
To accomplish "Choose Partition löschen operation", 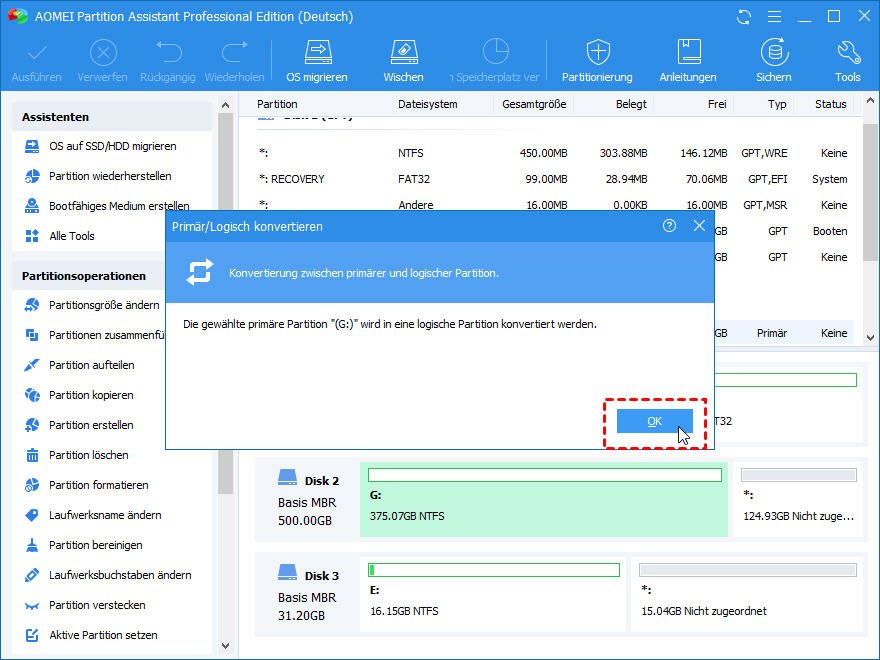I will [88, 455].
